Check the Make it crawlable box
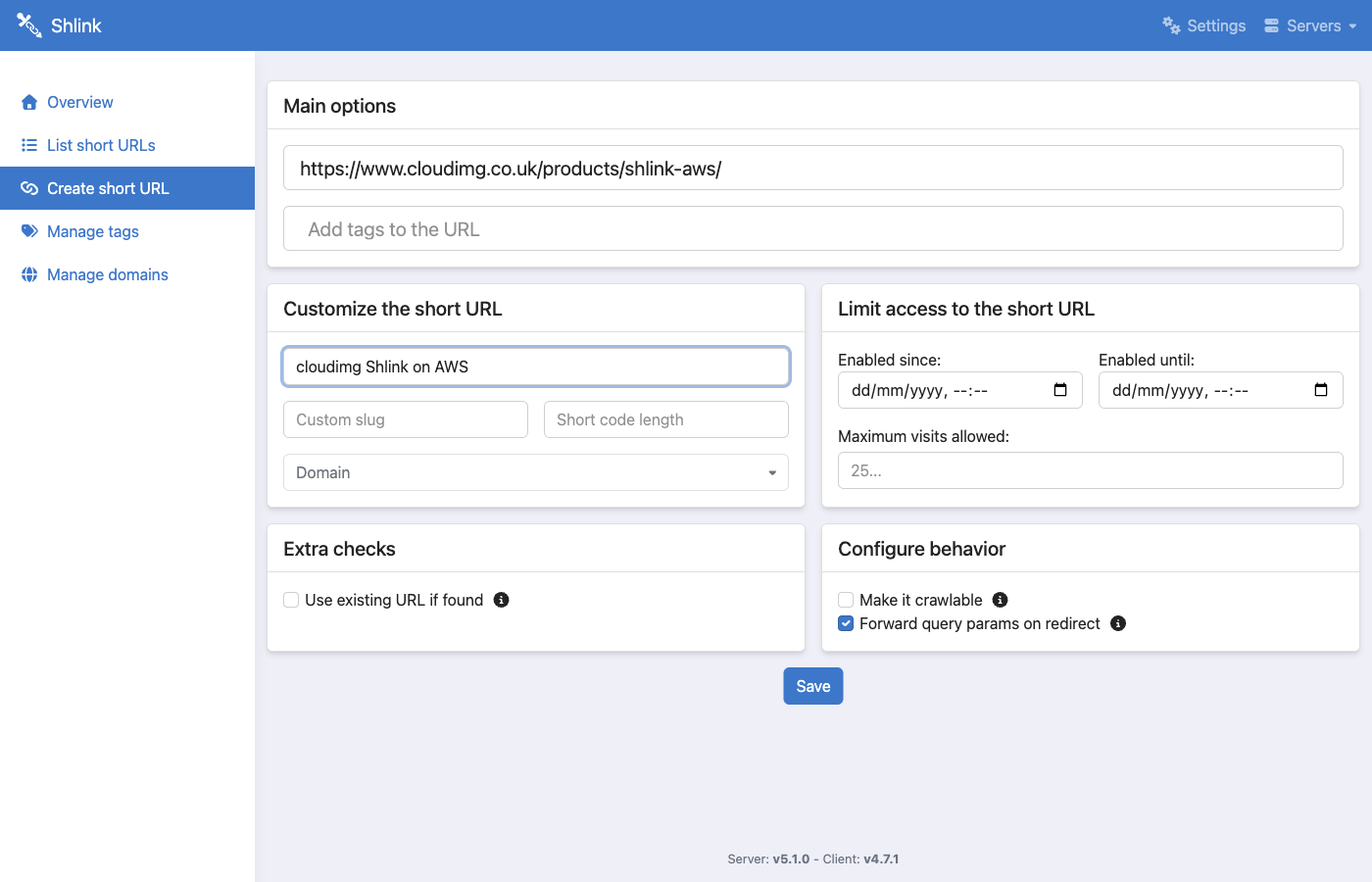Image resolution: width=1372 pixels, height=882 pixels. [846, 600]
